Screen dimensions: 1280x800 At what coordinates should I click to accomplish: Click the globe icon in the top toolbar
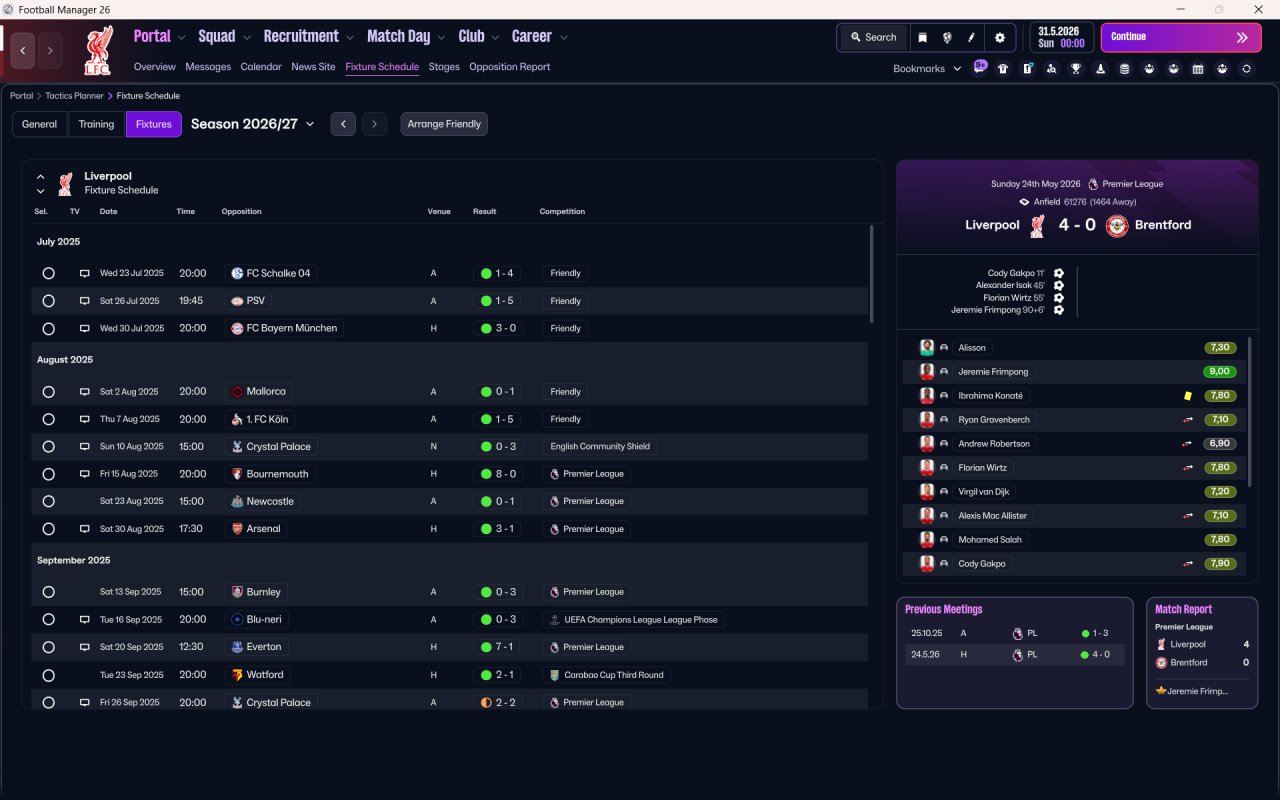click(x=947, y=37)
